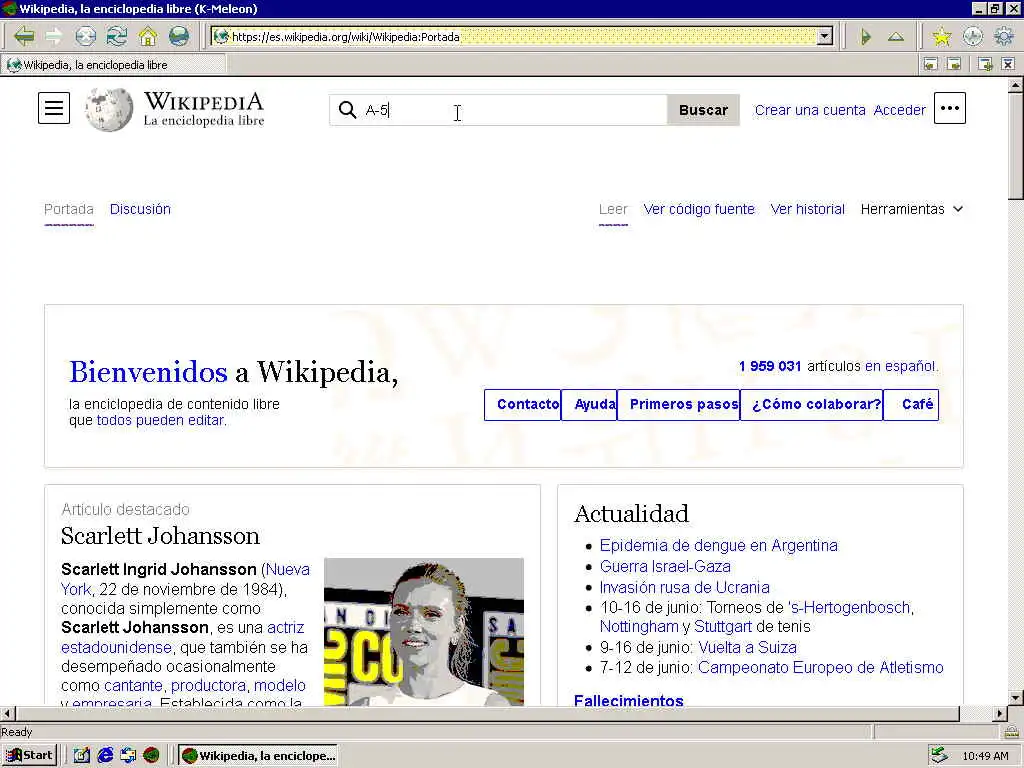The height and width of the screenshot is (768, 1024).
Task: Click the green Go arrow icon
Action: [865, 37]
